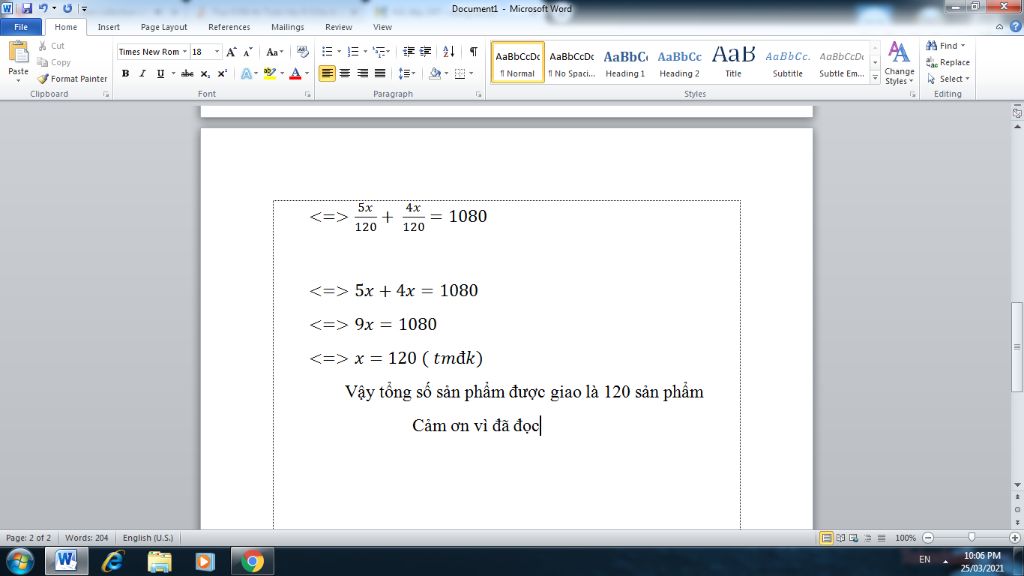Toggle italic formatting

pyautogui.click(x=142, y=73)
